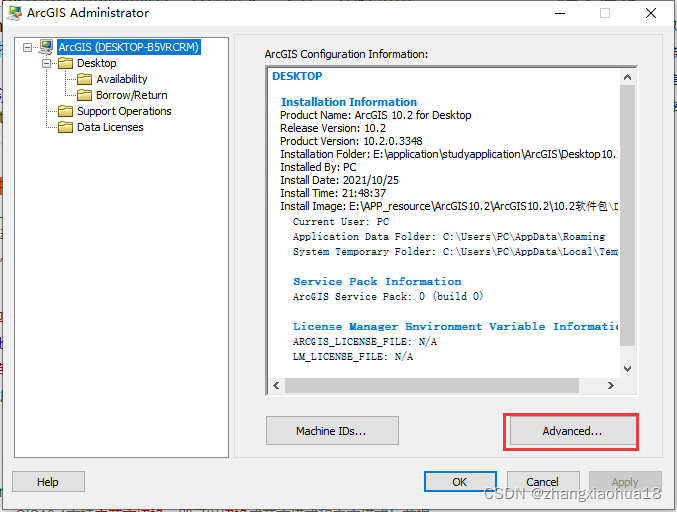Image resolution: width=677 pixels, height=512 pixels.
Task: Click the Availability folder icon
Action: coord(84,79)
